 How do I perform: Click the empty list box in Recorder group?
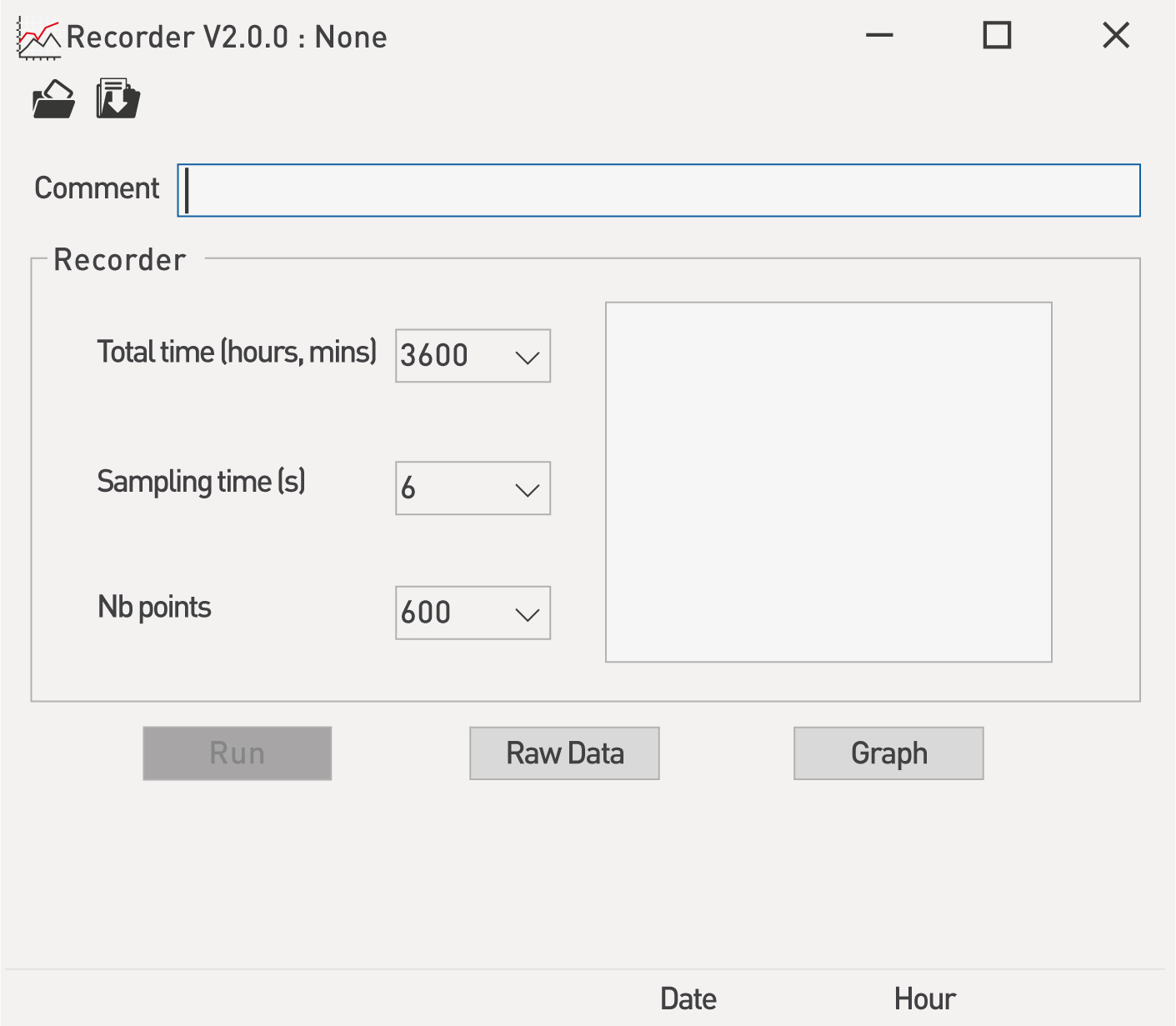click(x=828, y=482)
